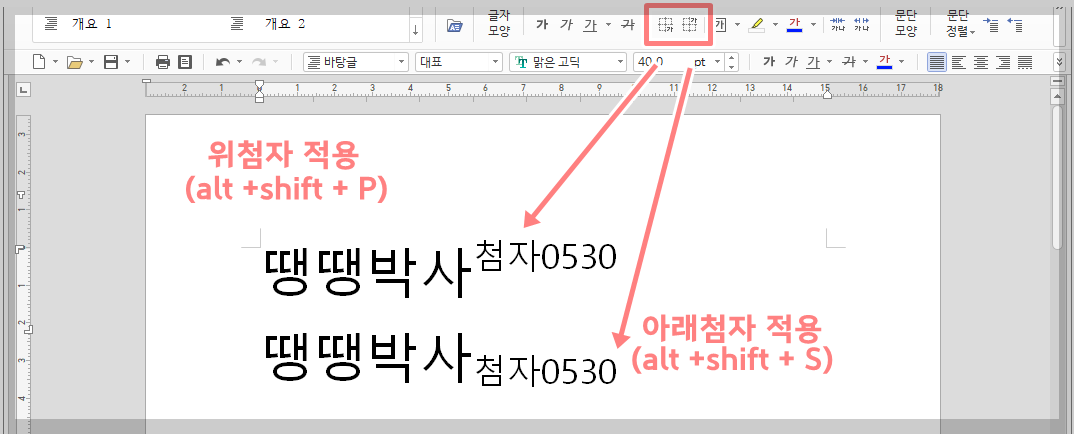Image resolution: width=1074 pixels, height=434 pixels.
Task: Apply highlighter pen color
Action: click(756, 25)
